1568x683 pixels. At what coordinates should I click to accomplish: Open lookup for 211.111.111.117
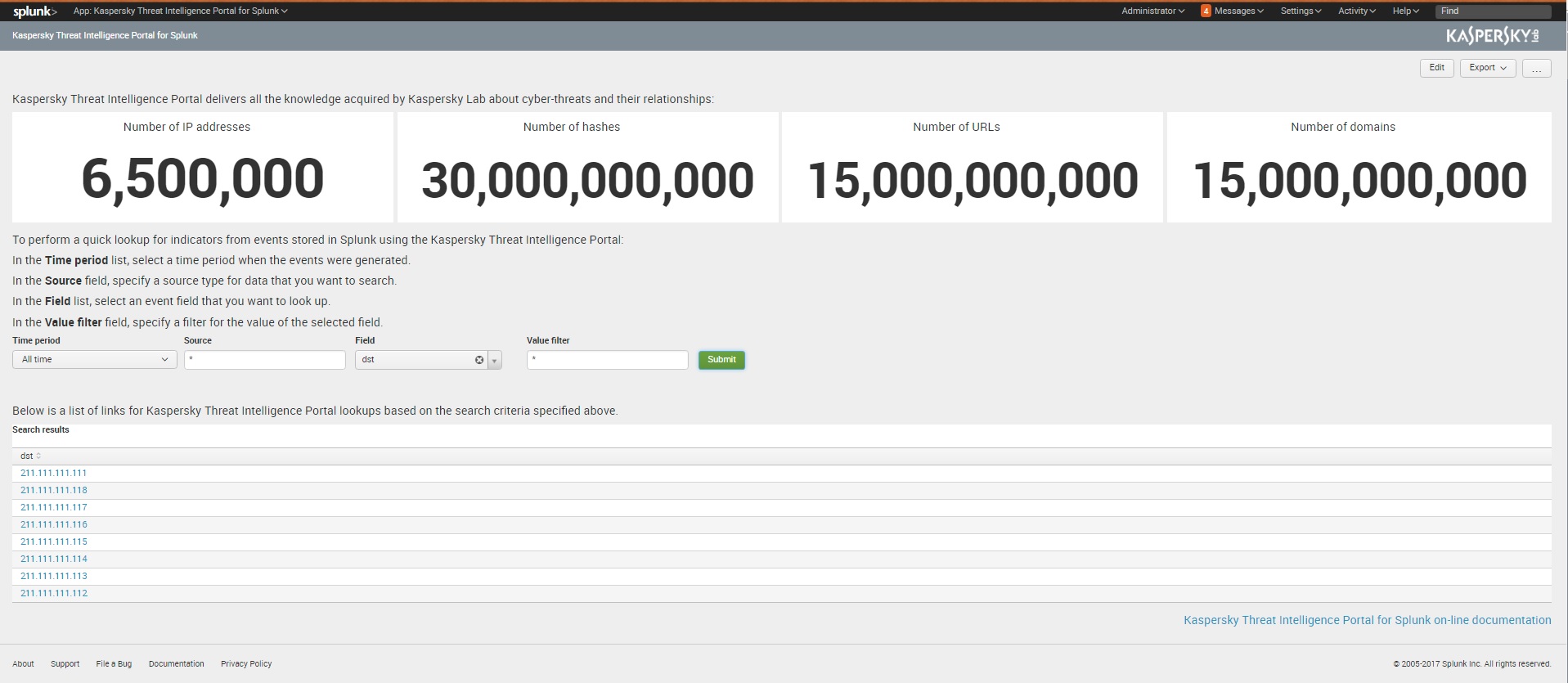(54, 508)
